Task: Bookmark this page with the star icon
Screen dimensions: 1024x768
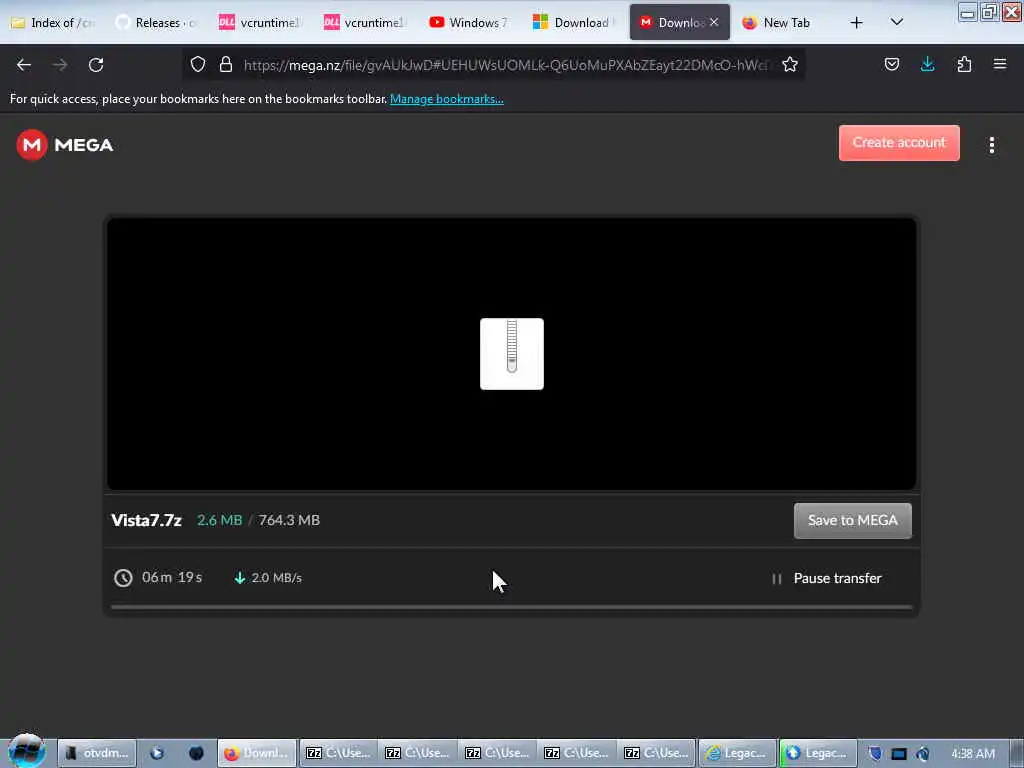Action: [790, 64]
